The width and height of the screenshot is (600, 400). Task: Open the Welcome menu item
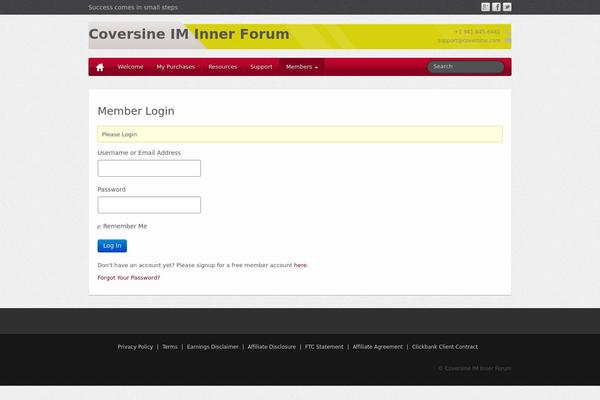(x=130, y=67)
